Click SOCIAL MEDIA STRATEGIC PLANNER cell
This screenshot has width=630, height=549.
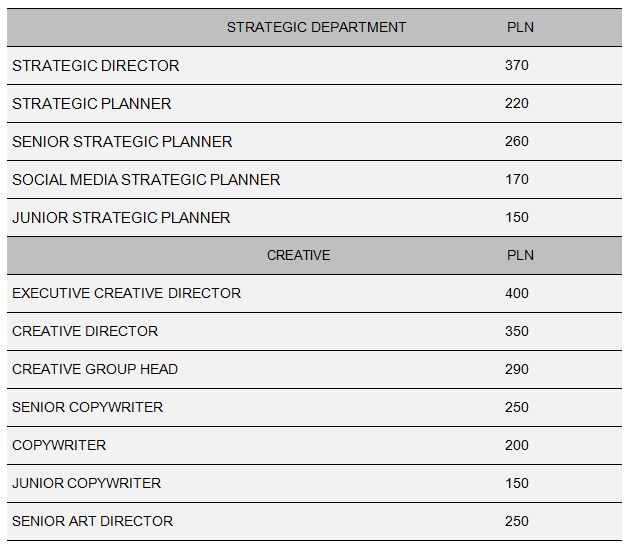pyautogui.click(x=146, y=180)
